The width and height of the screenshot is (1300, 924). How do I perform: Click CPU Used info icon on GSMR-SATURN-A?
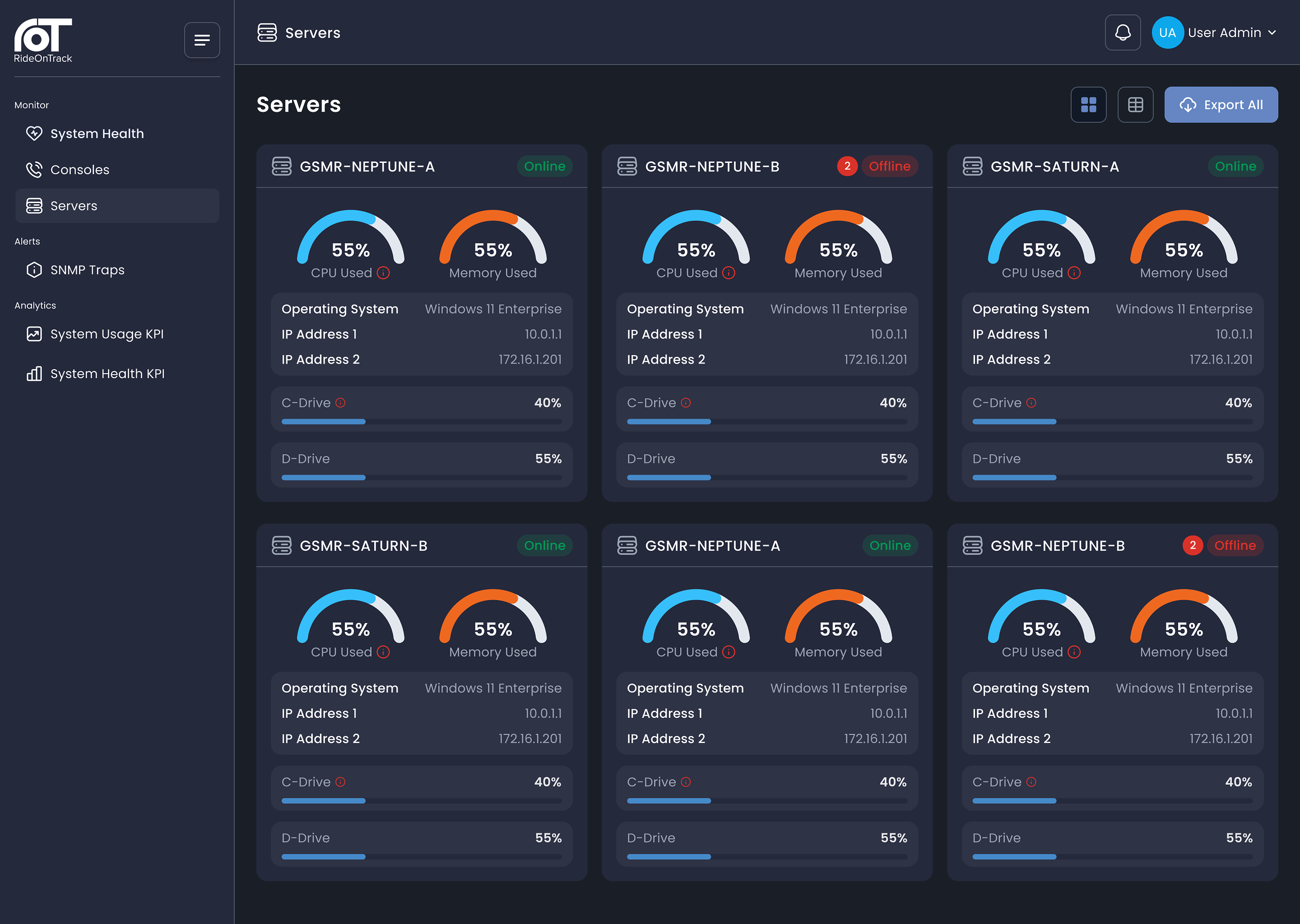pyautogui.click(x=1074, y=273)
